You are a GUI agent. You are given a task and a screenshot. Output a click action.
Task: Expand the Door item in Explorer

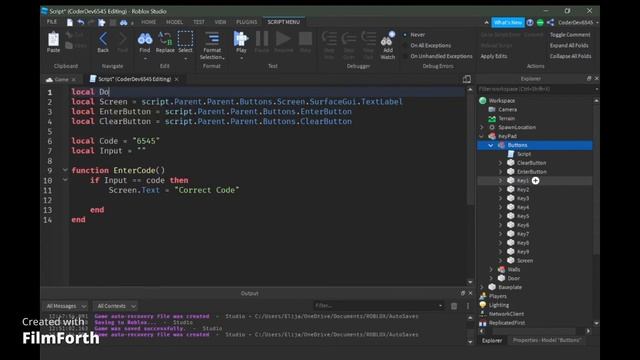pyautogui.click(x=491, y=278)
